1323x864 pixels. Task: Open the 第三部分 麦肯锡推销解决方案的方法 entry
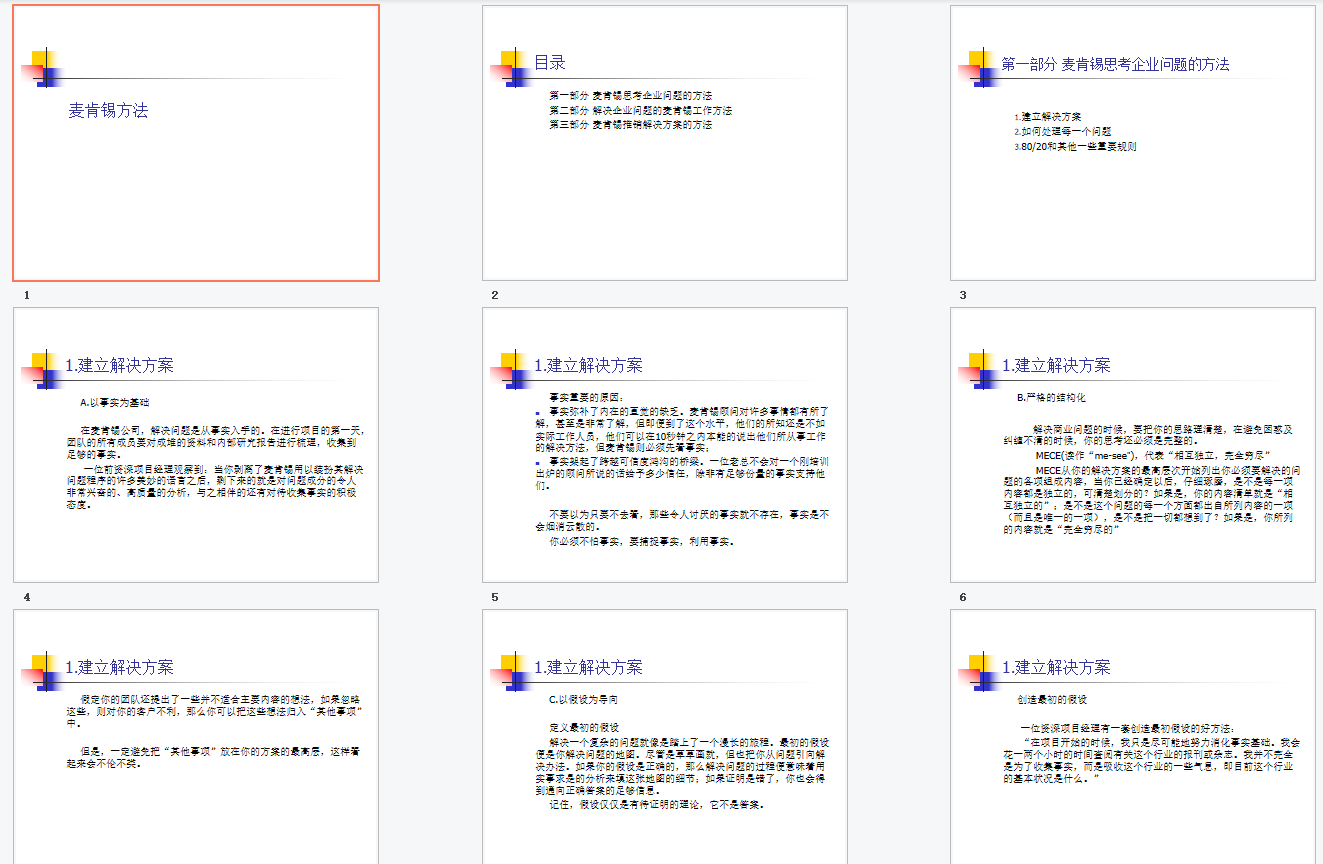[629, 126]
